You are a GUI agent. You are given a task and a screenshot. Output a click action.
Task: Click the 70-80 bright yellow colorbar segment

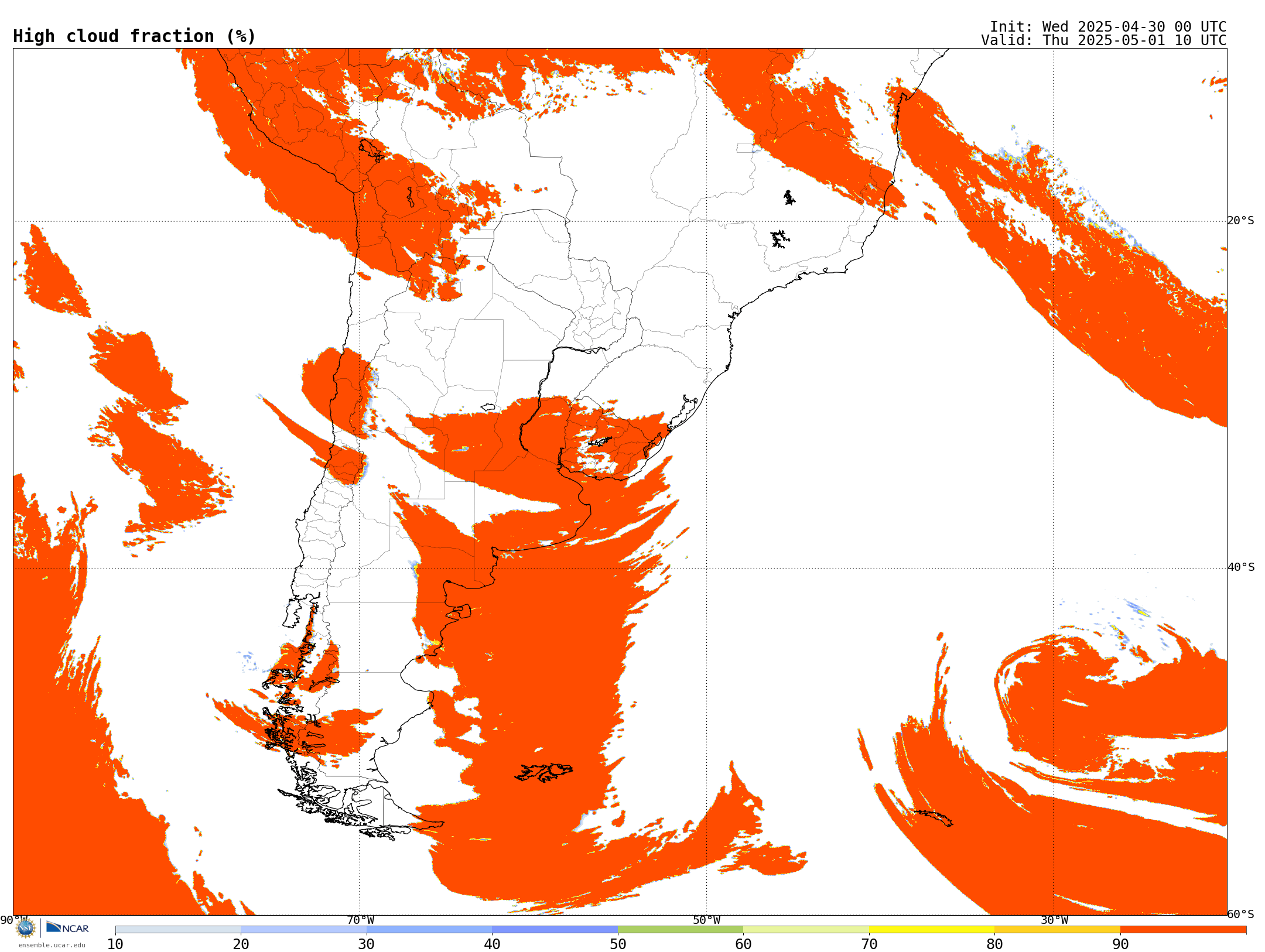point(932,930)
